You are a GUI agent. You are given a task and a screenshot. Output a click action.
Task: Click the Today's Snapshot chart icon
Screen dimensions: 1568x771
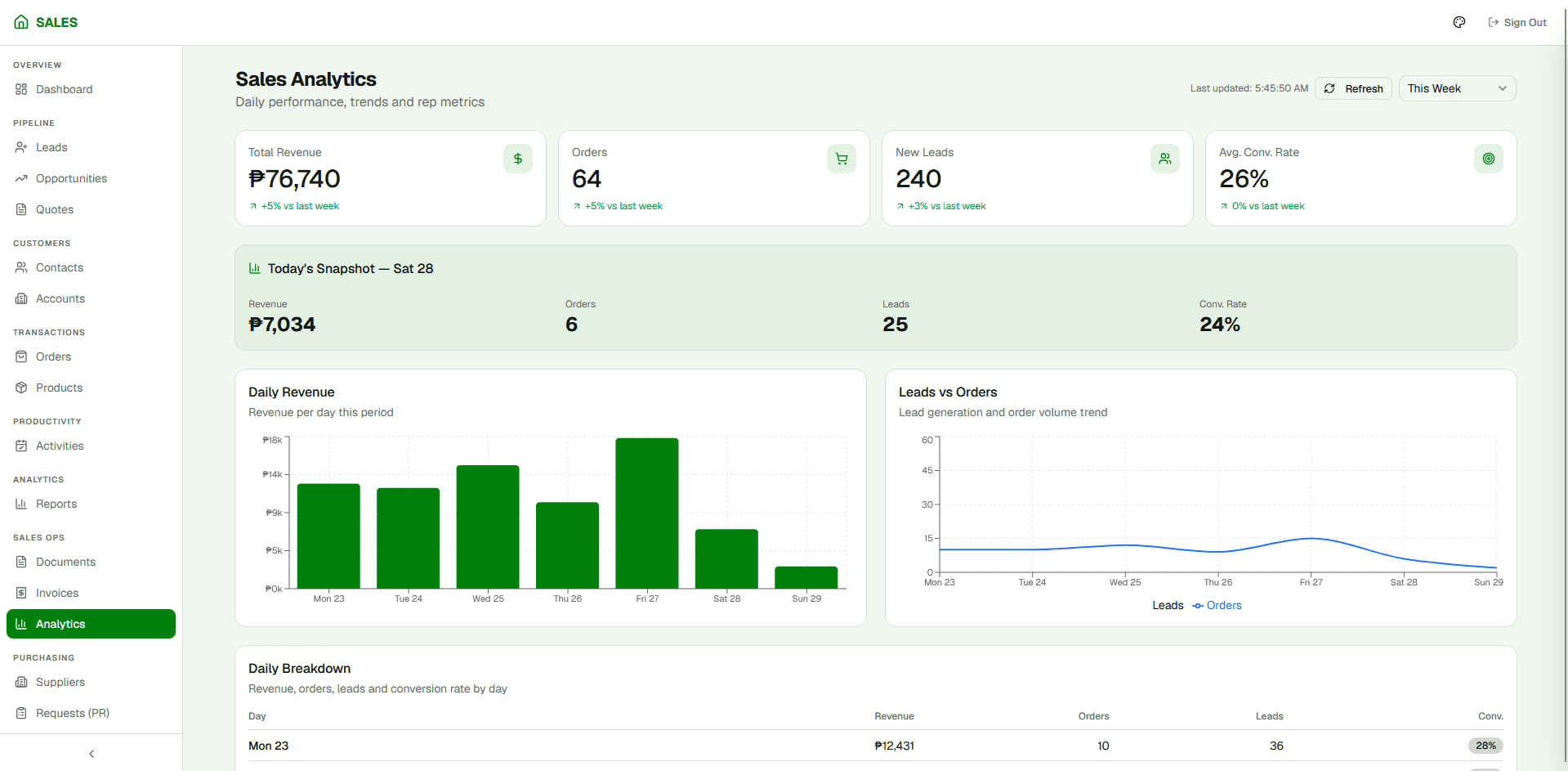[255, 268]
